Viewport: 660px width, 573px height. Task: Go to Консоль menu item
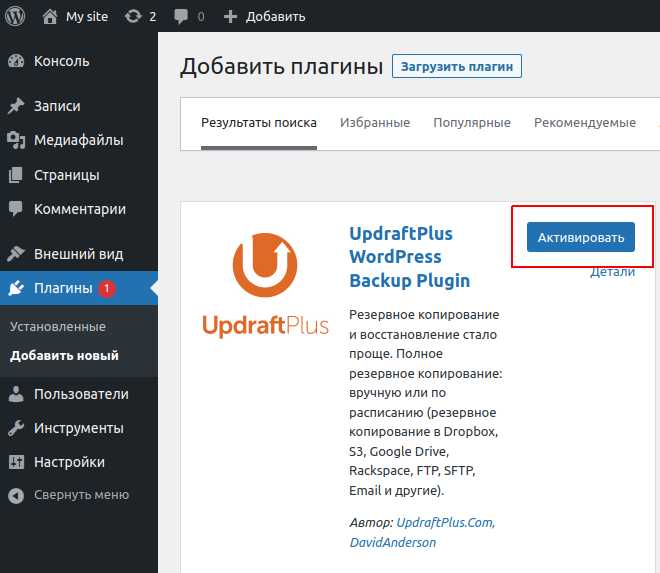[61, 61]
